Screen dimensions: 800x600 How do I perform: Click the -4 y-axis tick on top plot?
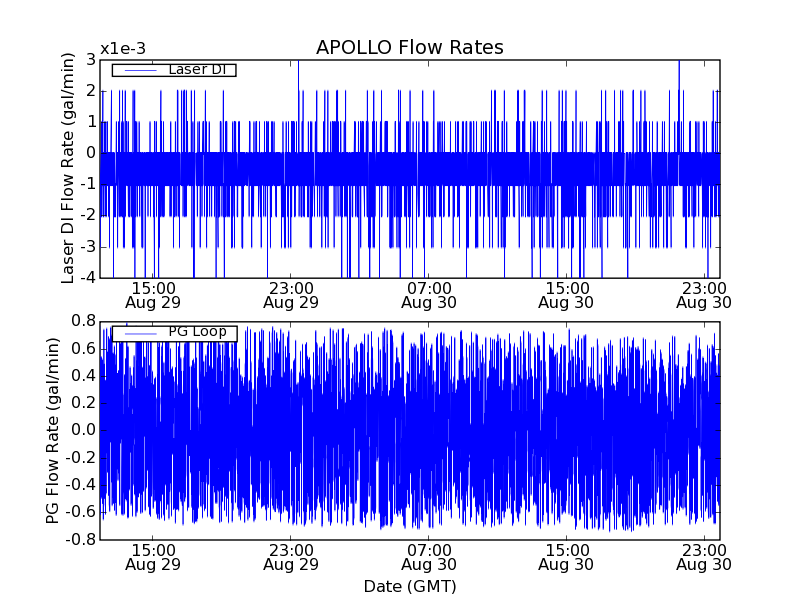coord(89,278)
